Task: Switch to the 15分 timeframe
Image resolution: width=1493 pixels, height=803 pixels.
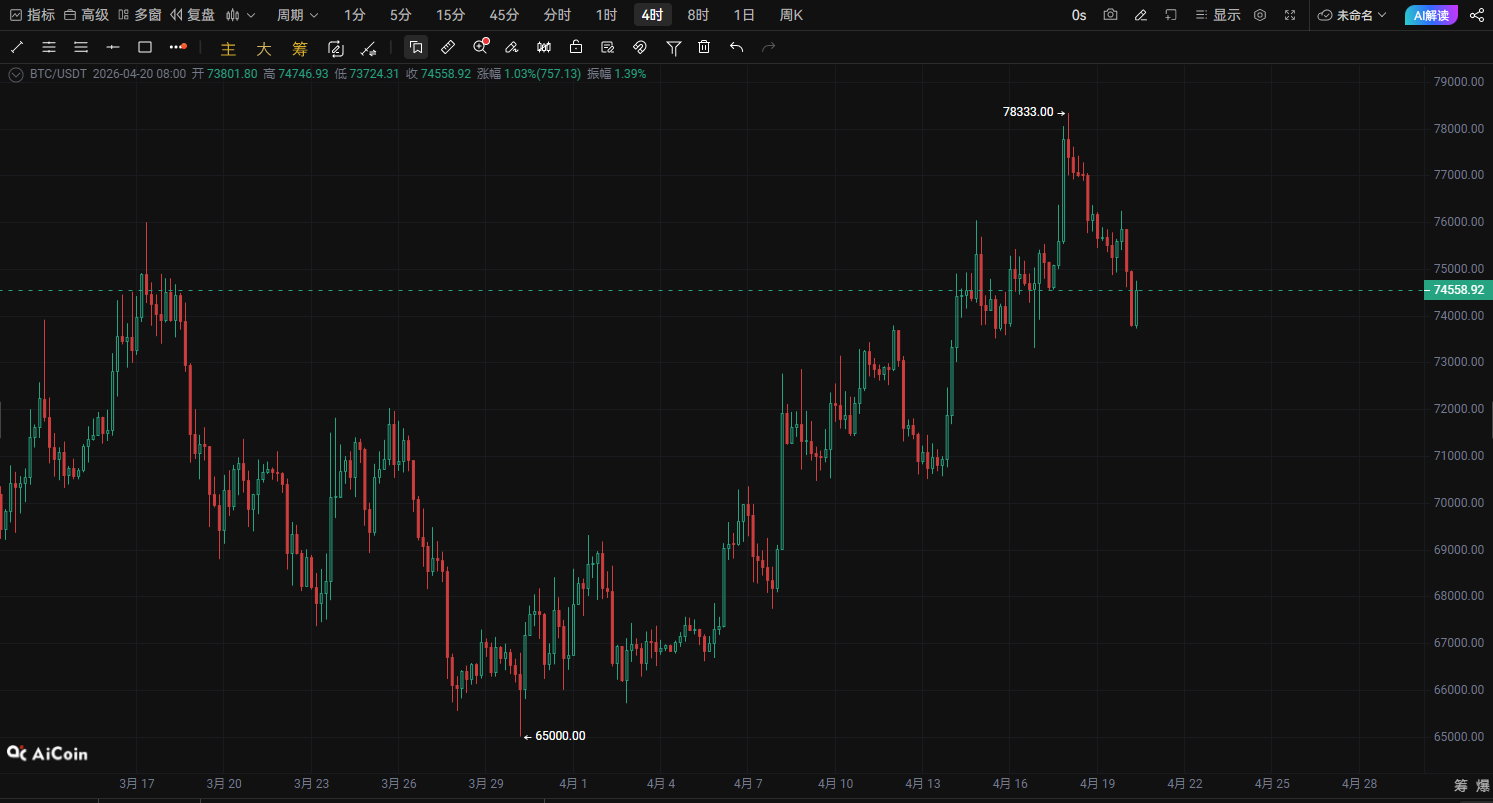Action: [451, 15]
